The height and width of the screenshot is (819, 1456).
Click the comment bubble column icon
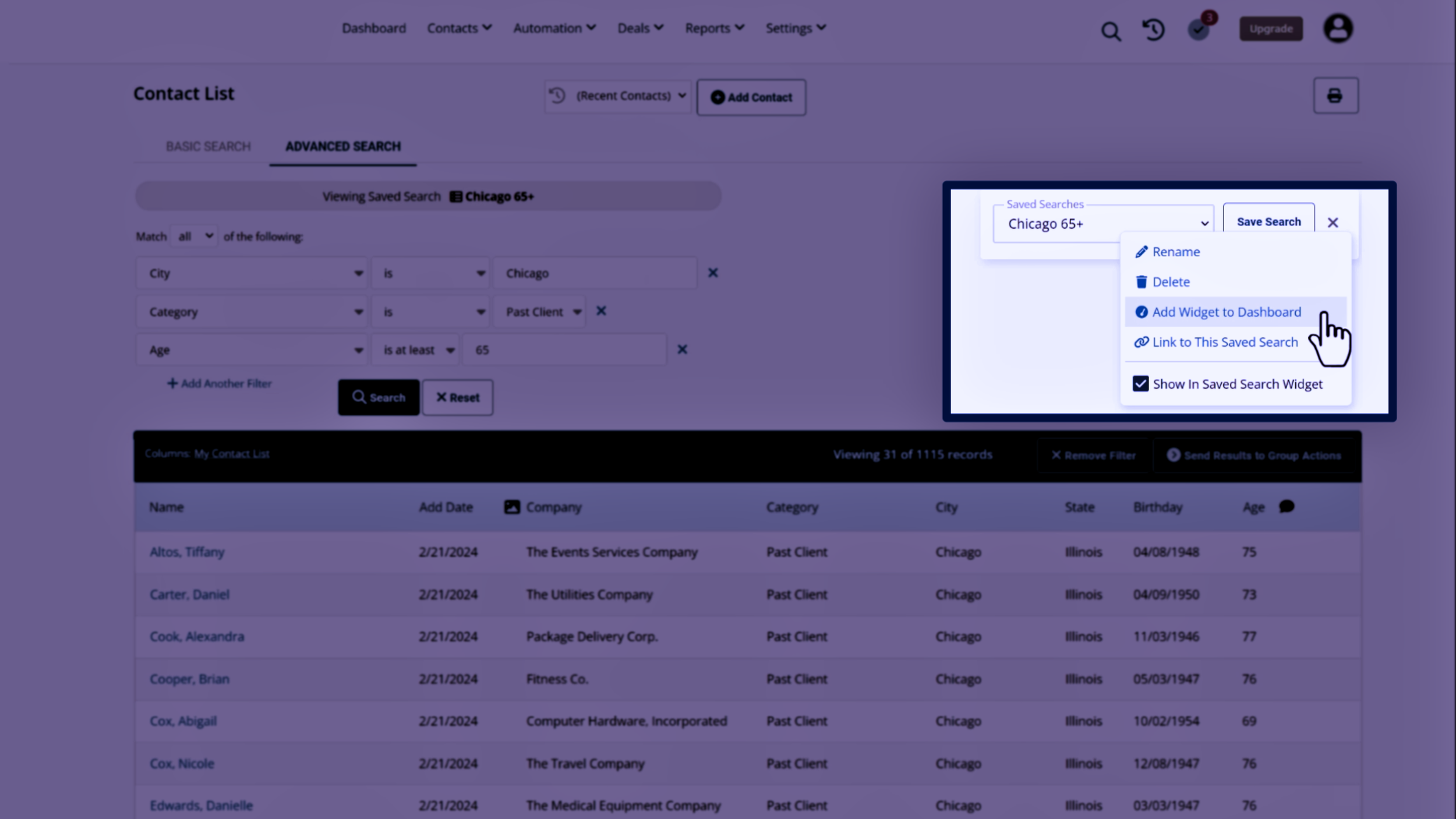coord(1287,506)
